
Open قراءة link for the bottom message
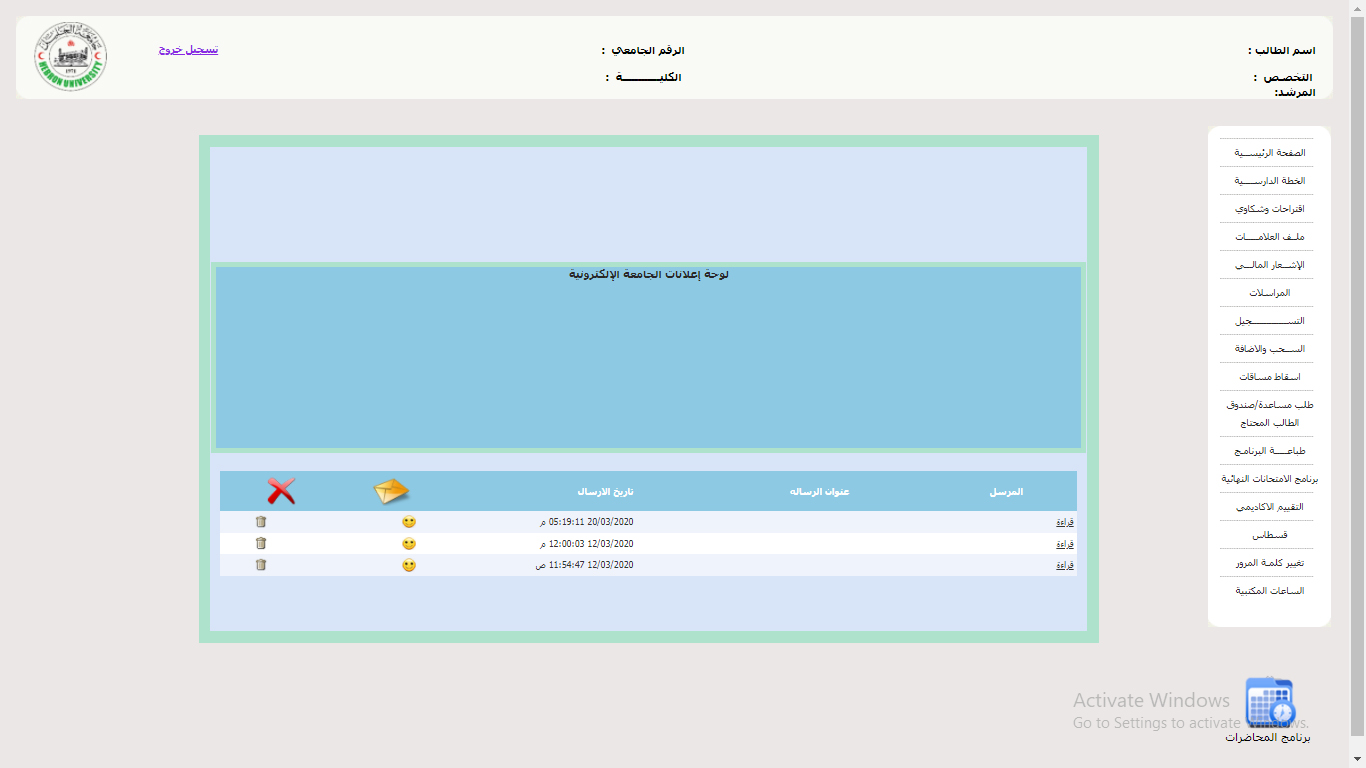point(1066,565)
